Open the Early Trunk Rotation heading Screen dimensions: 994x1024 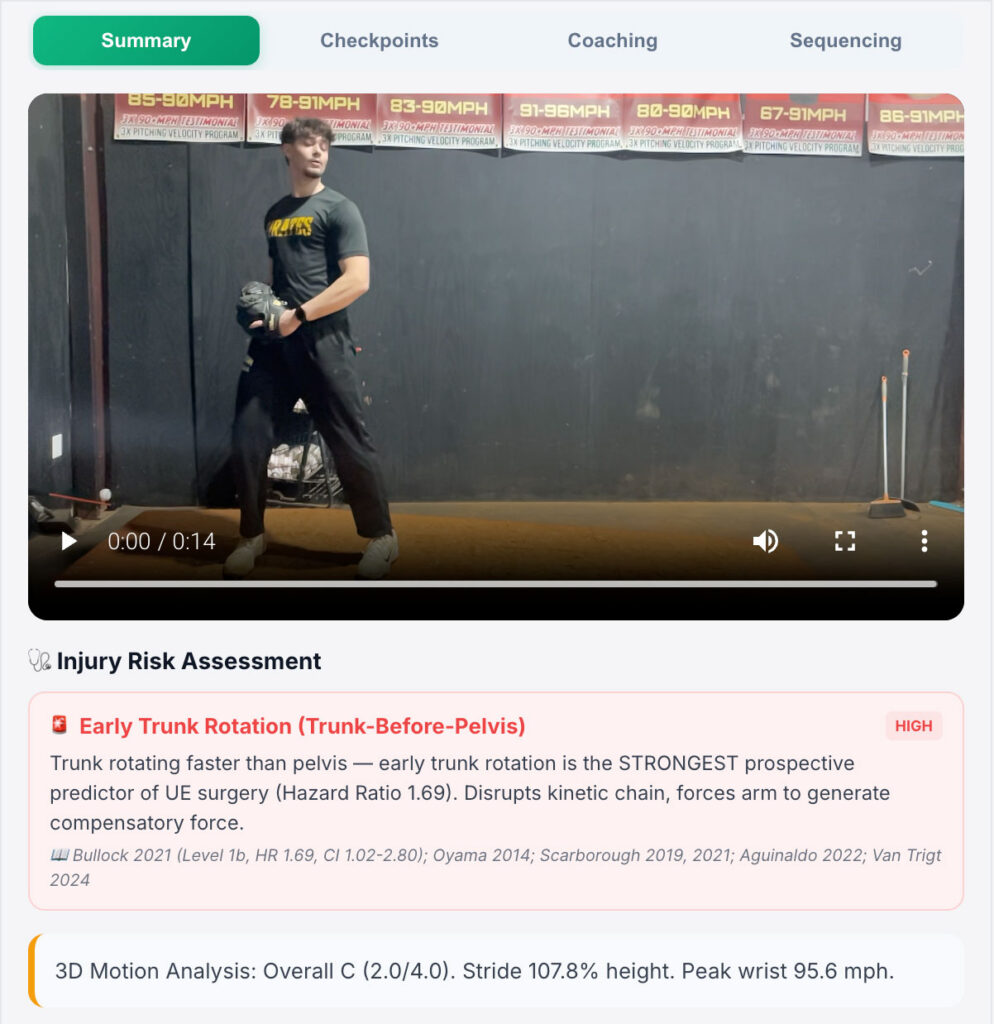302,726
